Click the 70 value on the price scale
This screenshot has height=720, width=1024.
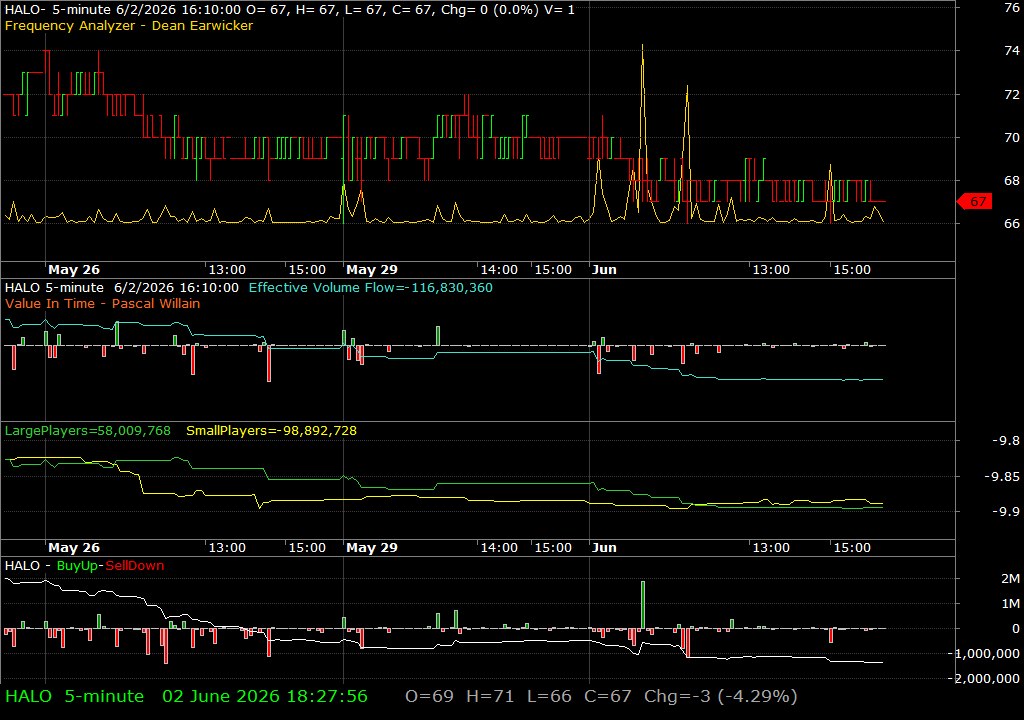pyautogui.click(x=1012, y=138)
